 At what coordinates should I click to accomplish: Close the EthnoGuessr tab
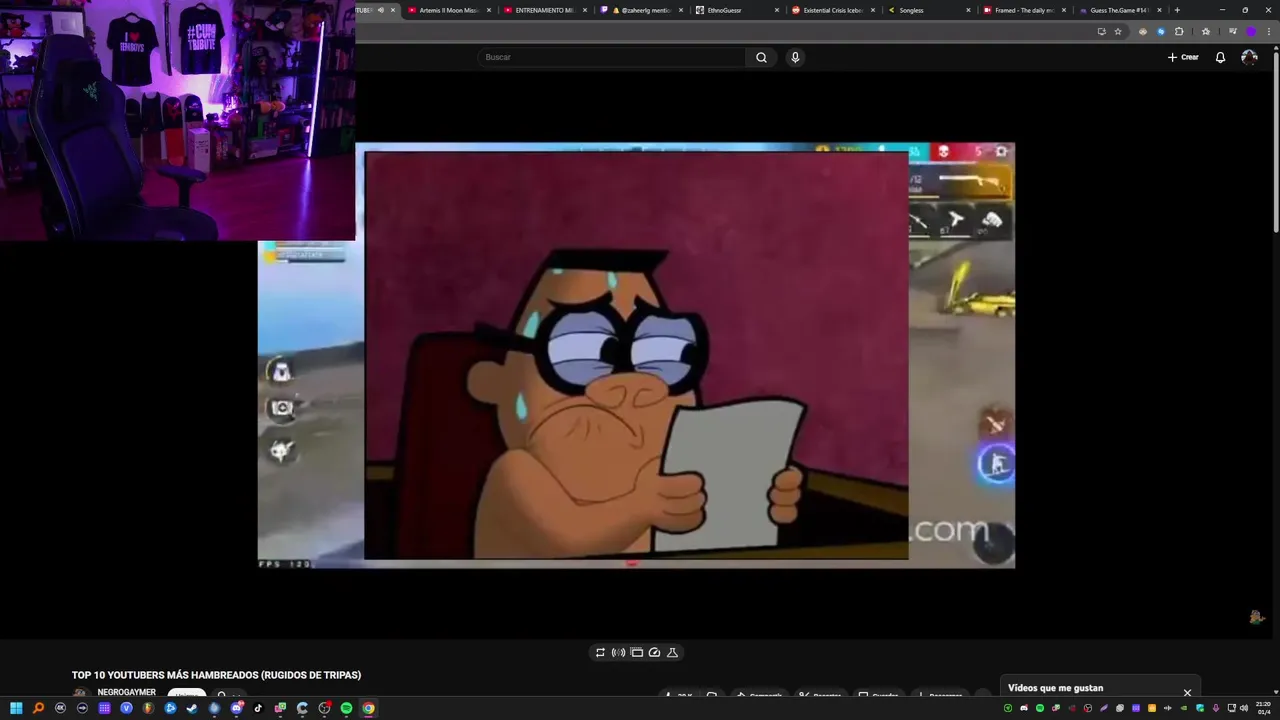776,10
